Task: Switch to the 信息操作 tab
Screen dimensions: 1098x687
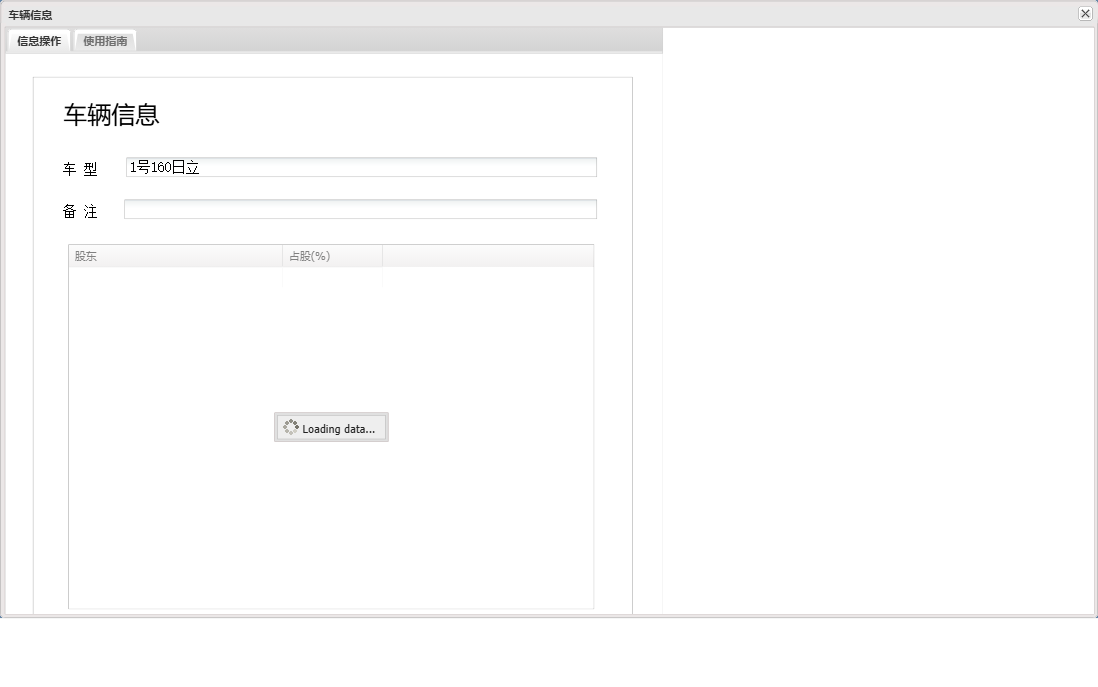Action: click(x=39, y=41)
